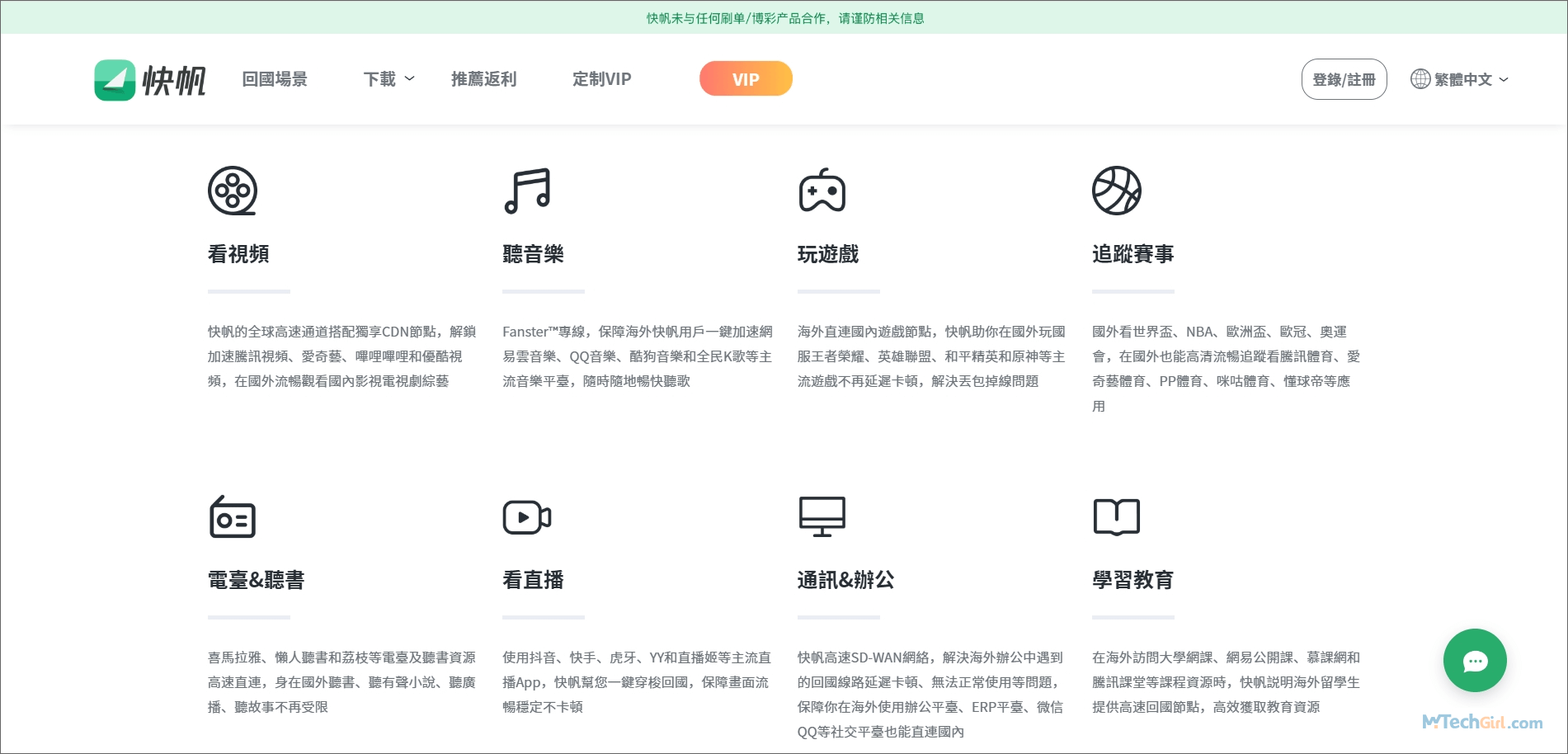This screenshot has height=754, width=1568.
Task: Click the video play icon above 看直播
Action: (x=527, y=516)
